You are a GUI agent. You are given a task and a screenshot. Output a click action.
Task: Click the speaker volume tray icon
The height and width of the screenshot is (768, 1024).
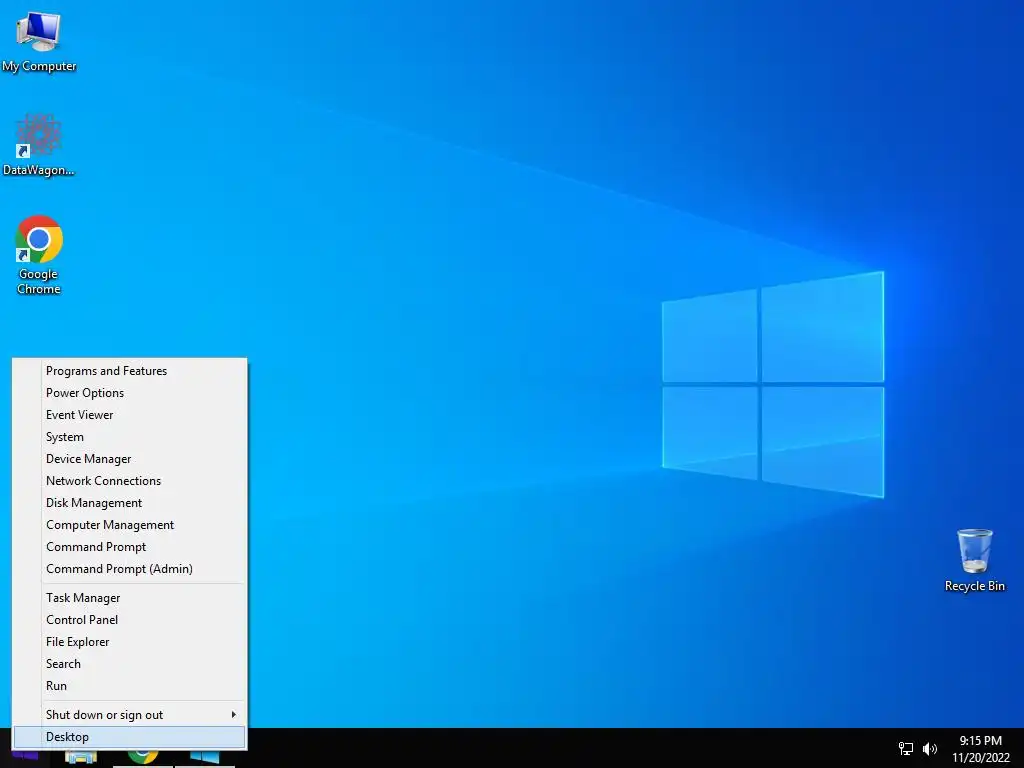930,748
